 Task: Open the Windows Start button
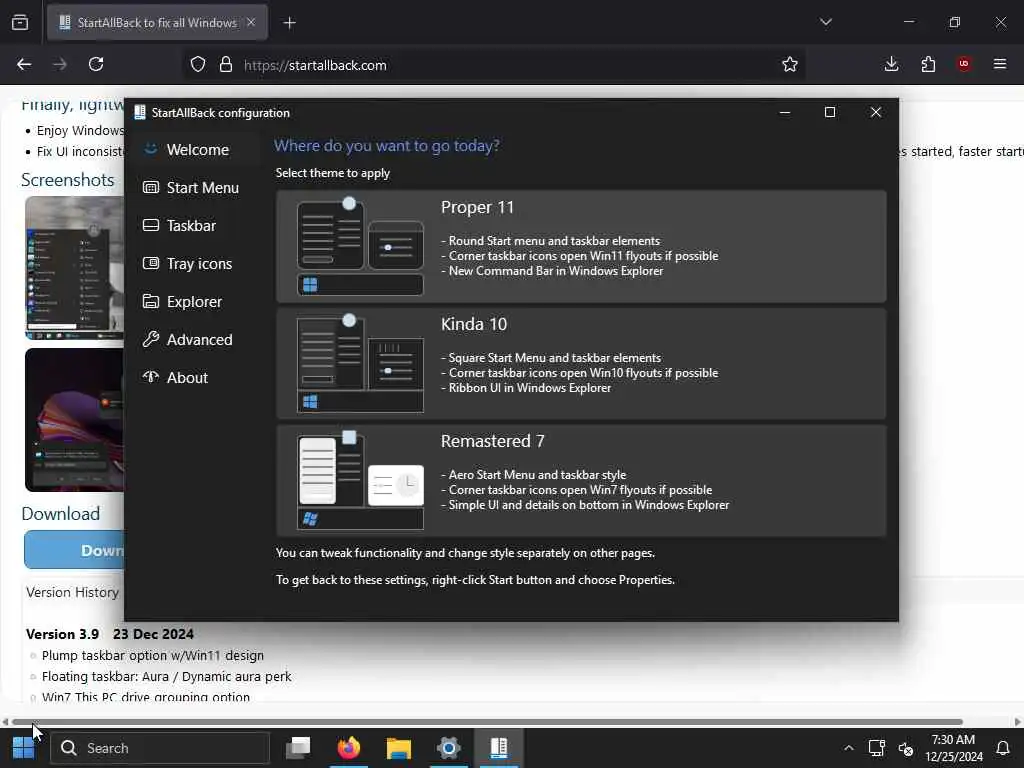click(x=24, y=748)
